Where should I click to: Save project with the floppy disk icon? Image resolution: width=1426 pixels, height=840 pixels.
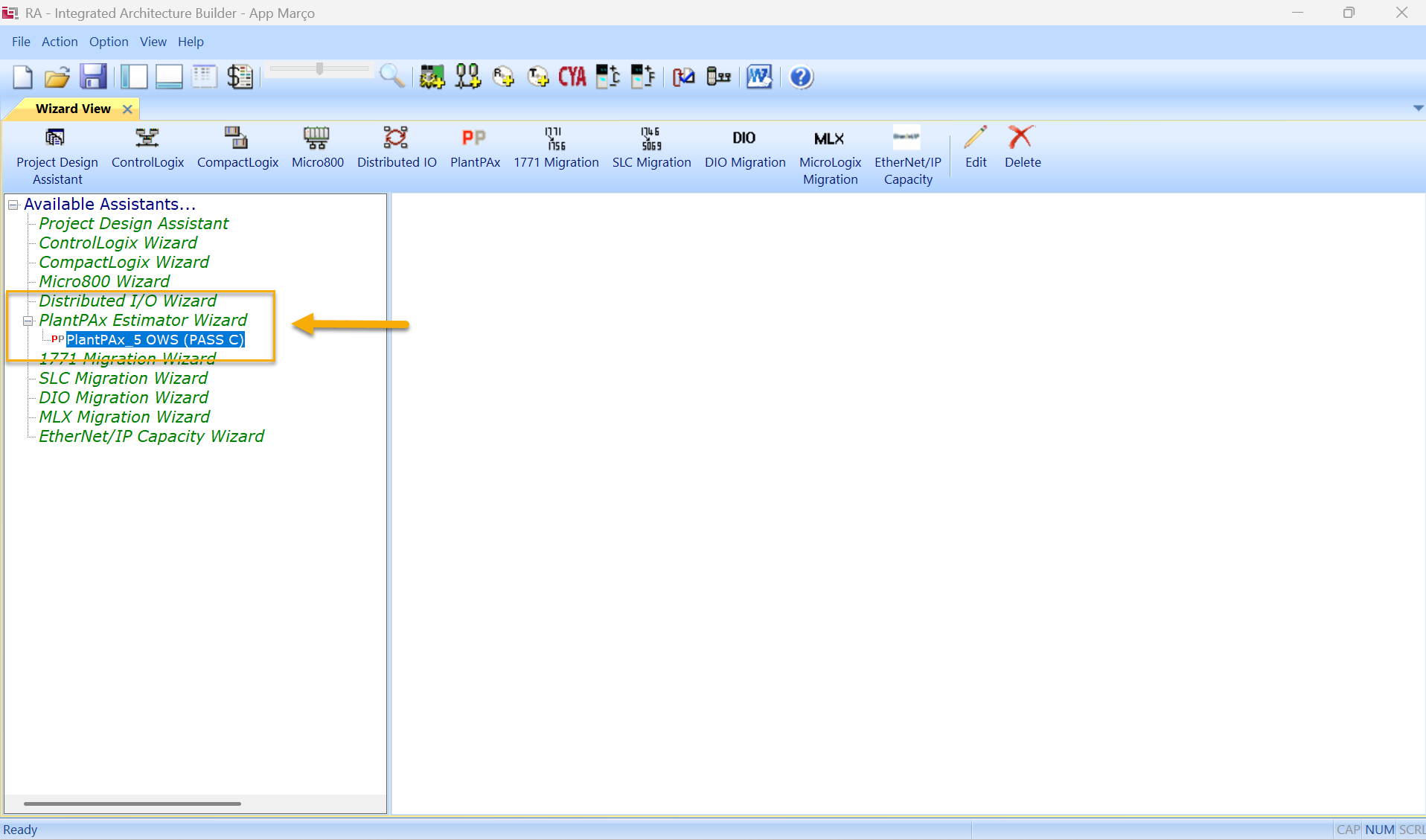tap(94, 77)
